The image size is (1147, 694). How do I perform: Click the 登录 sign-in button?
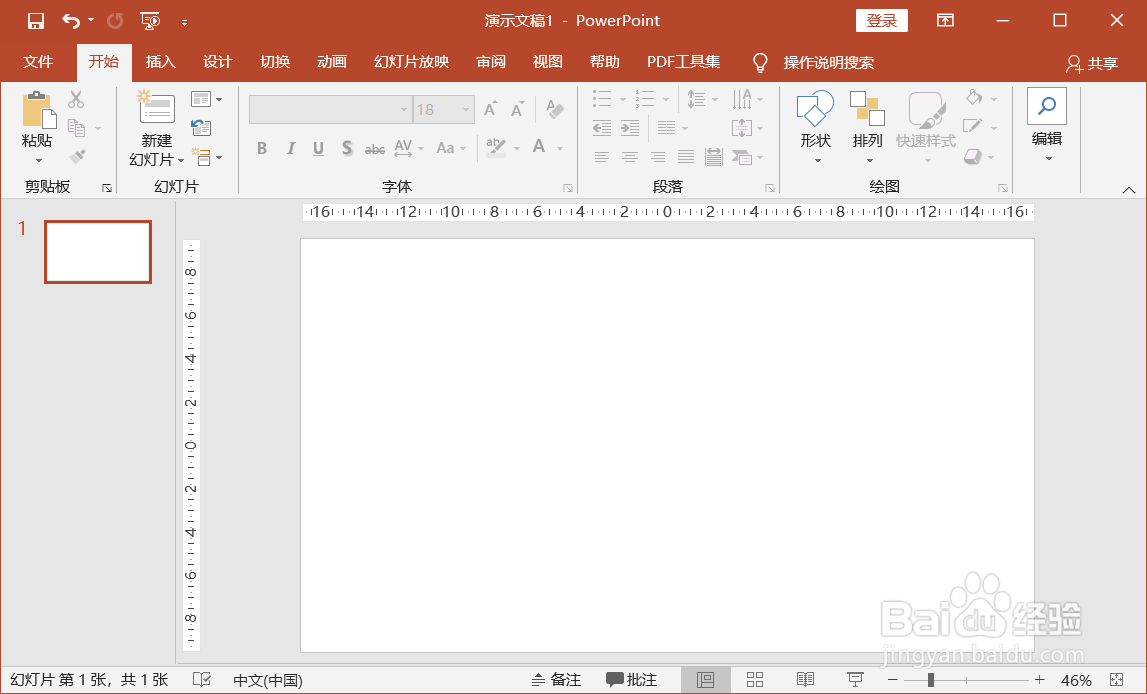click(881, 20)
